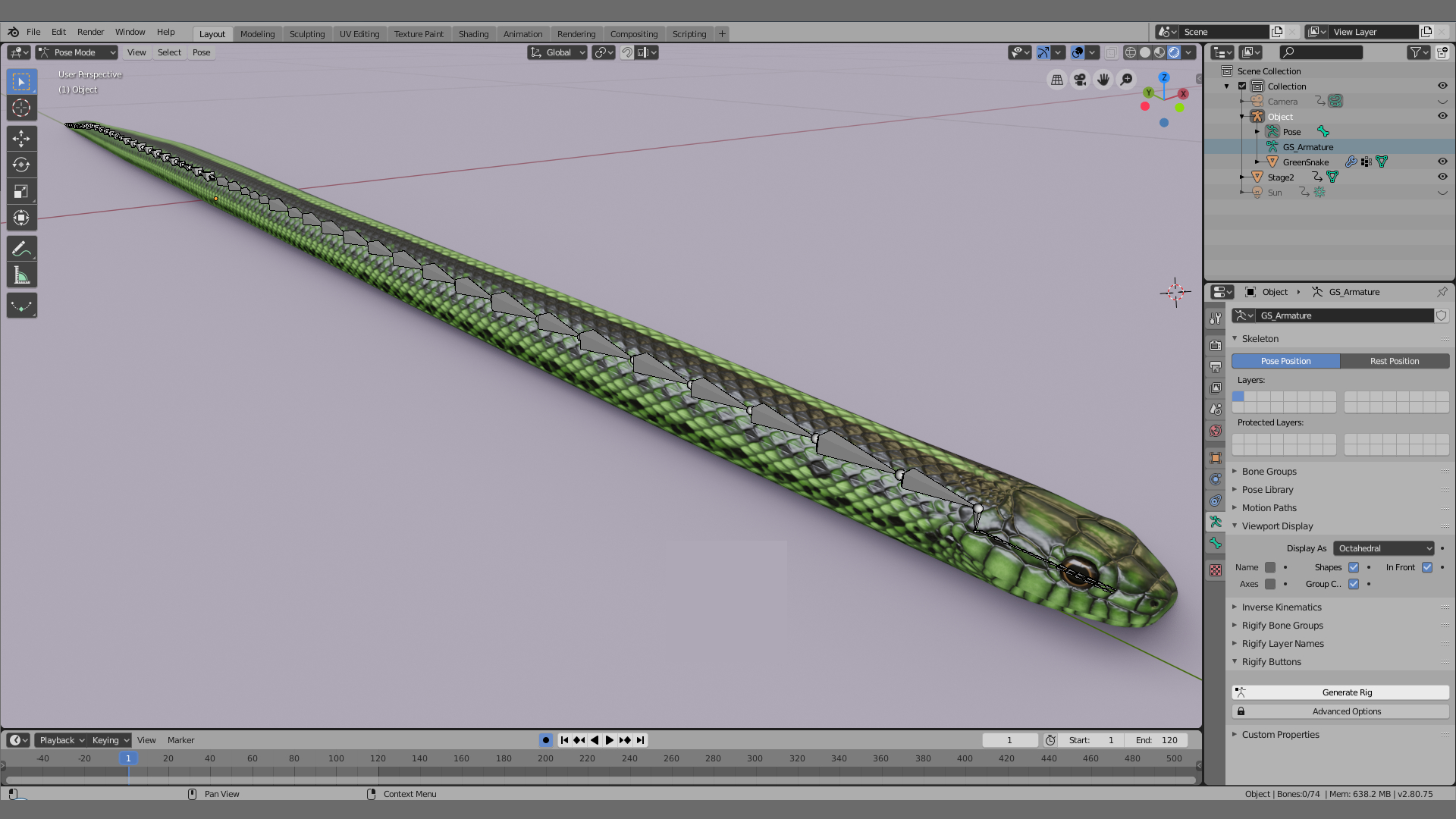The height and width of the screenshot is (819, 1456).
Task: Open the Global transform orientation dropdown
Action: click(x=557, y=52)
